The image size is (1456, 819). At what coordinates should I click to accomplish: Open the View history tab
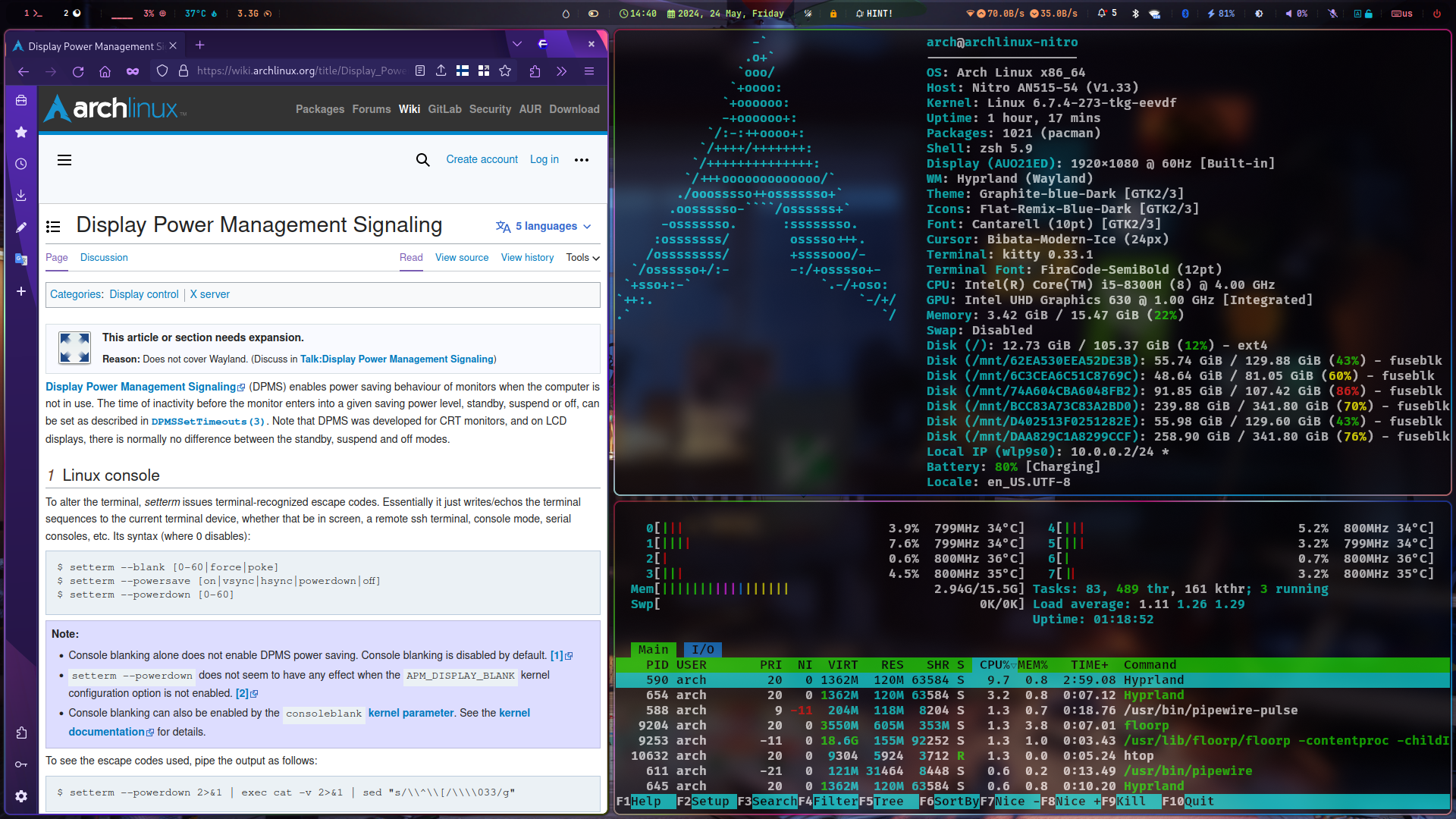(x=527, y=258)
